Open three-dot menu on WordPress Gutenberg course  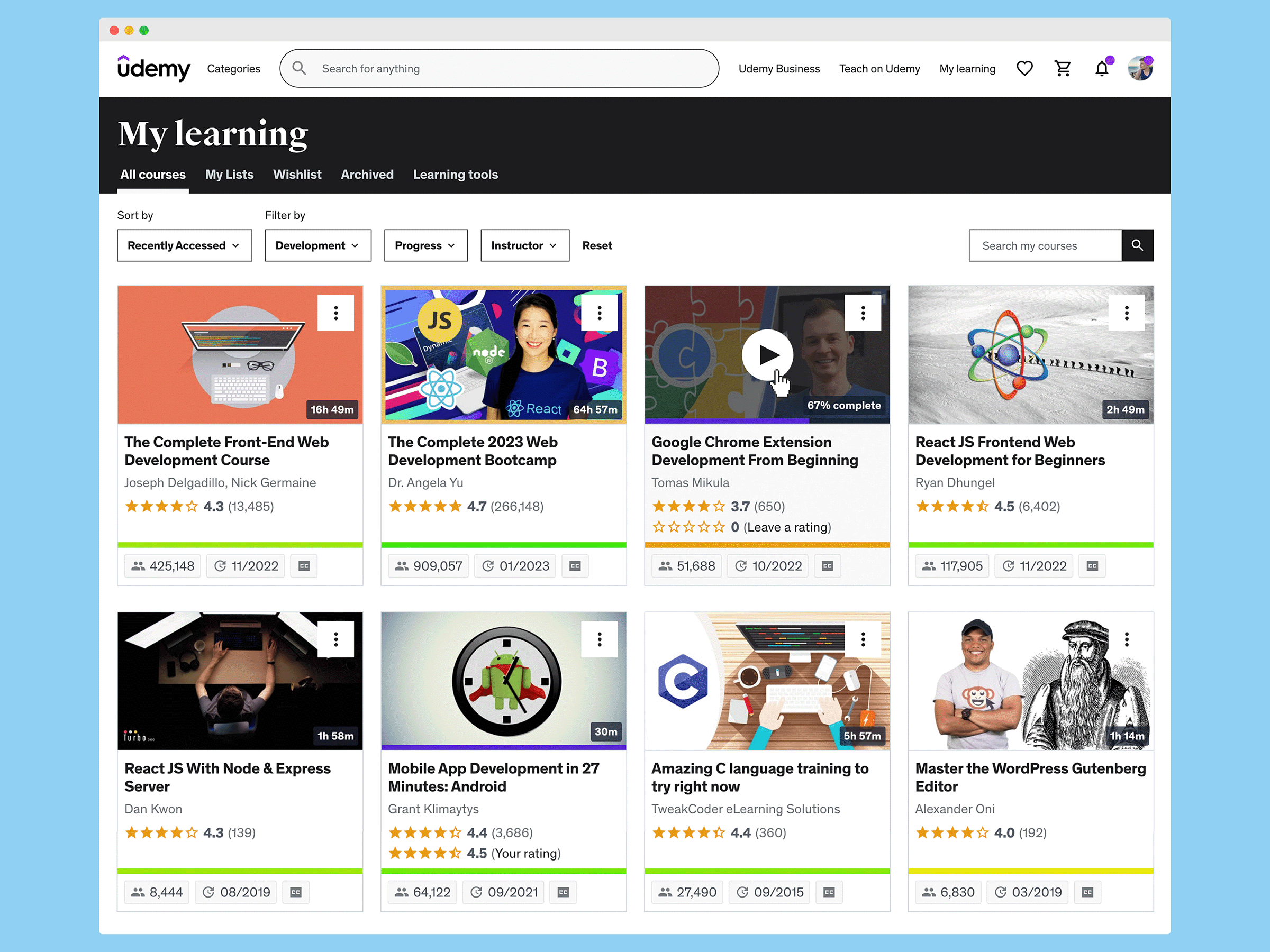click(1127, 639)
